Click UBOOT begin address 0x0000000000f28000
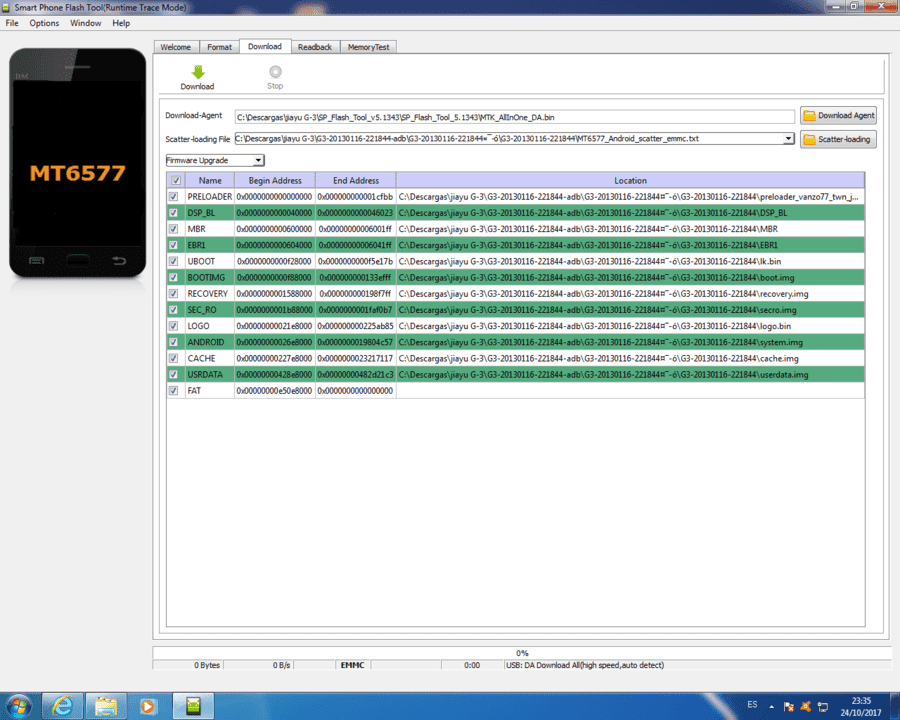900x720 pixels. [275, 261]
